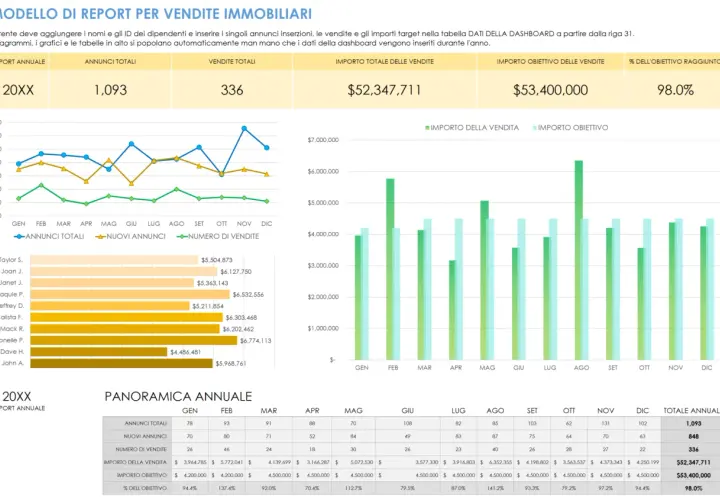Select the FEB dark green sale amount bar
The image size is (720, 500).
390,269
